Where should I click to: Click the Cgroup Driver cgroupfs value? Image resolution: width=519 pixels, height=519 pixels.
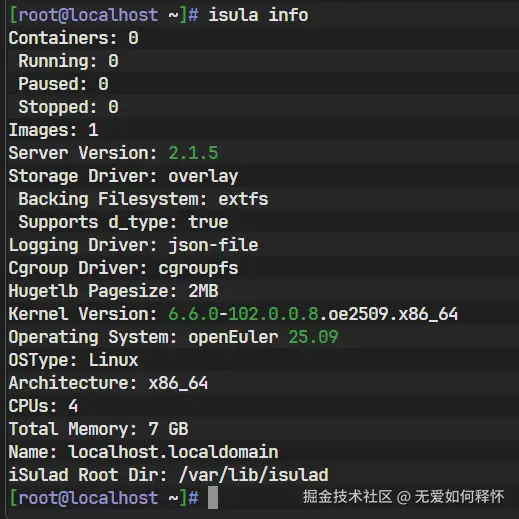(198, 268)
